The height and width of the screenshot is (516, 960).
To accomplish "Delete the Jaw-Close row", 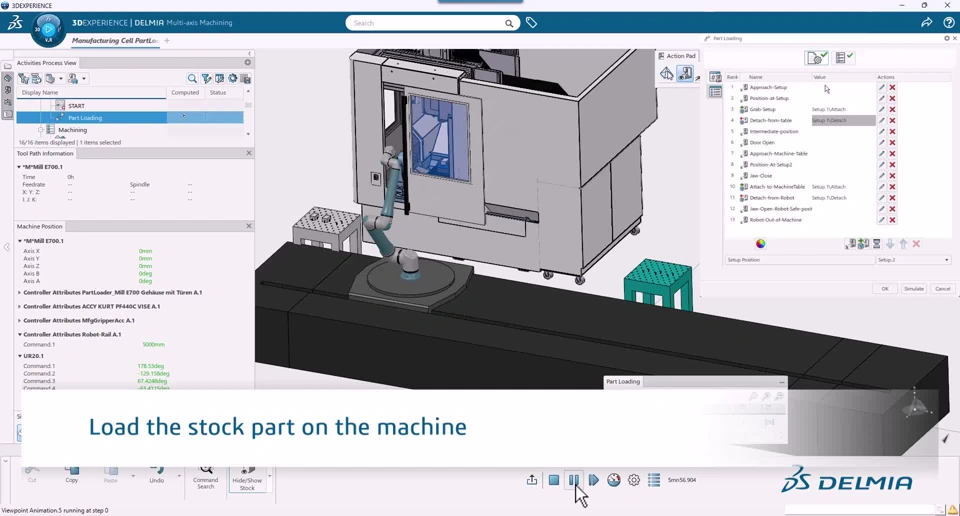I will pos(893,176).
